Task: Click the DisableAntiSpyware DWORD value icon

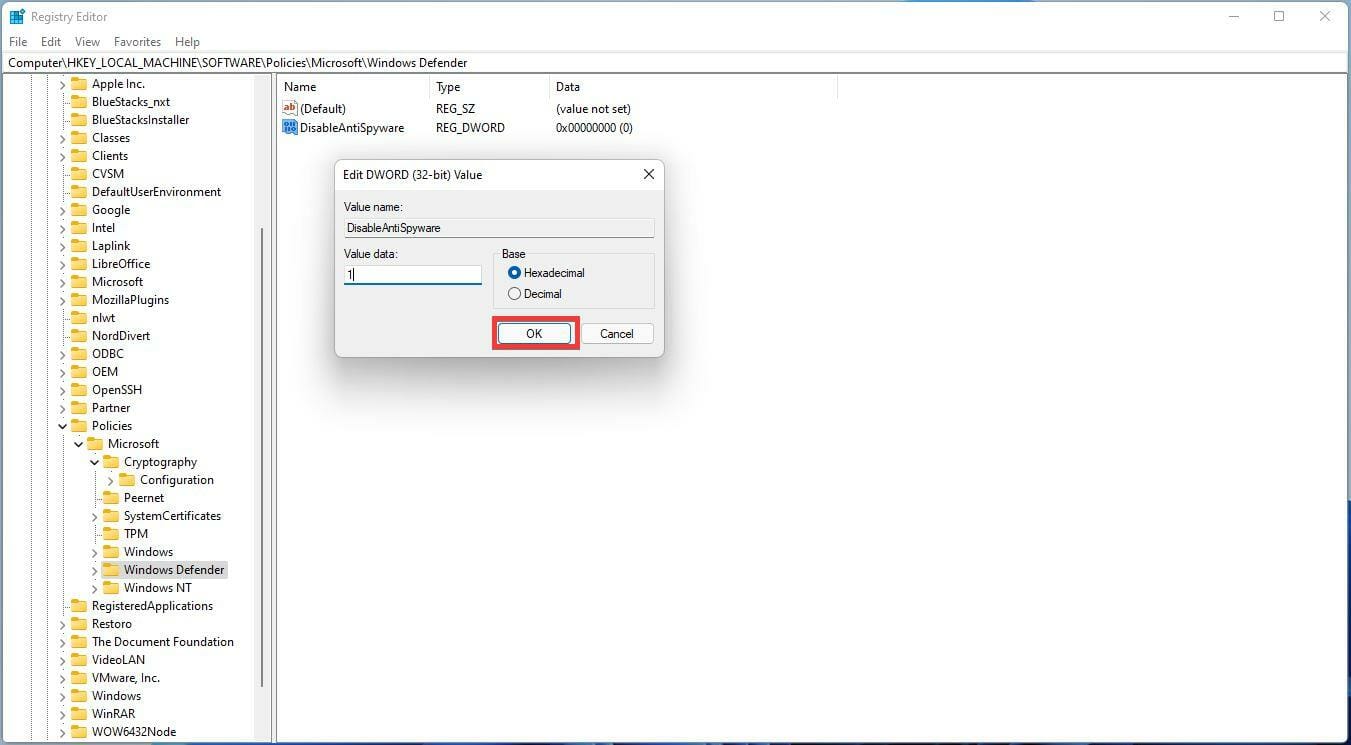Action: 290,127
